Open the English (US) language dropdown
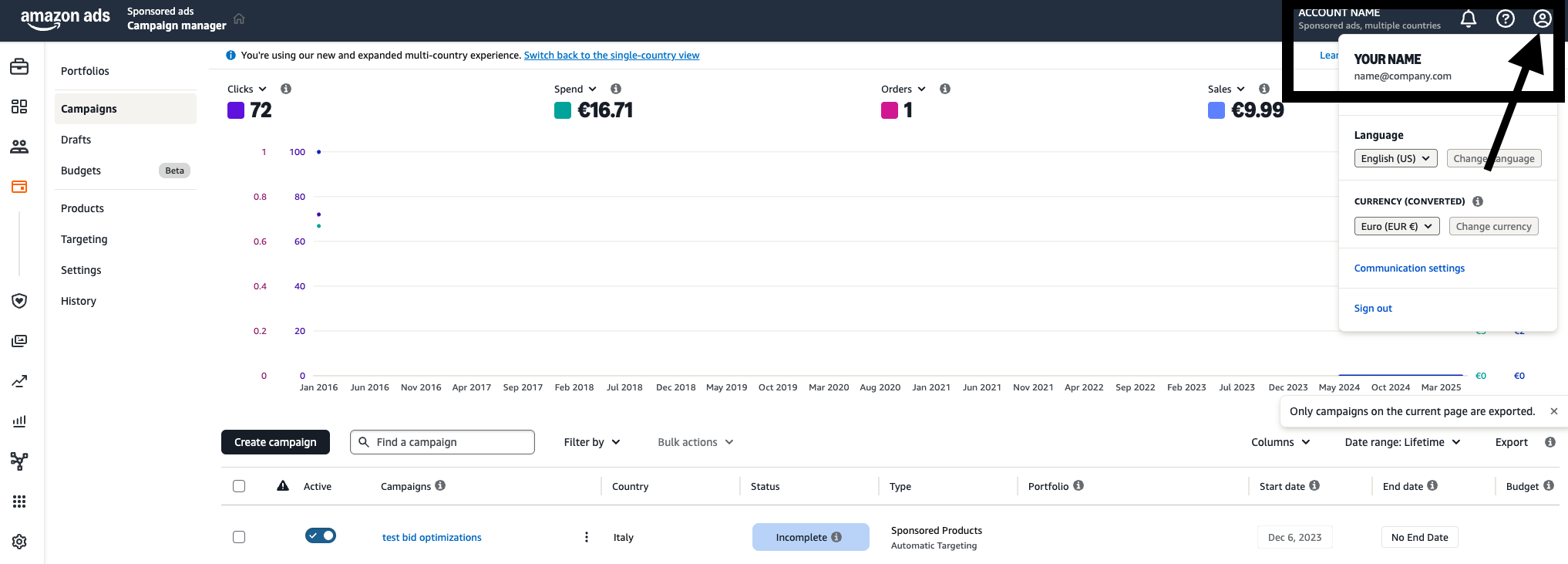This screenshot has width=1568, height=564. tap(1395, 158)
